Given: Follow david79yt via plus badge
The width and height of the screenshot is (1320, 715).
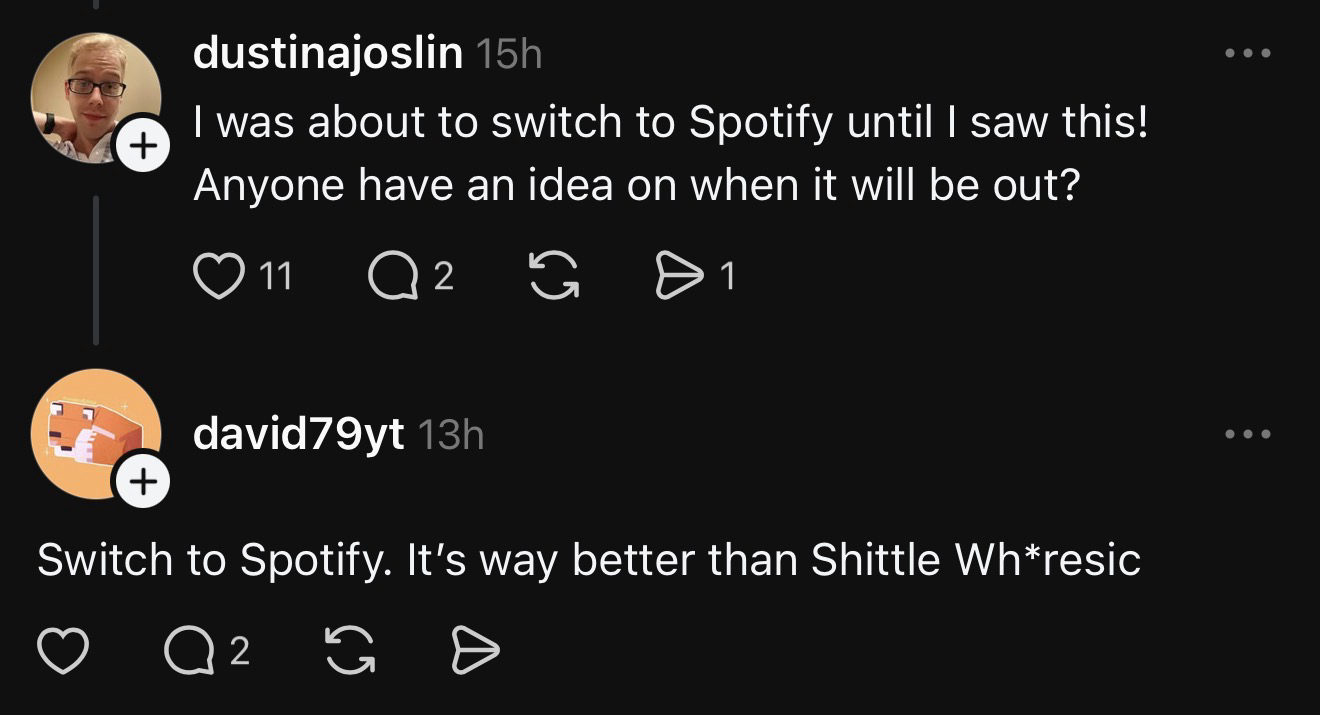Looking at the screenshot, I should pyautogui.click(x=144, y=483).
